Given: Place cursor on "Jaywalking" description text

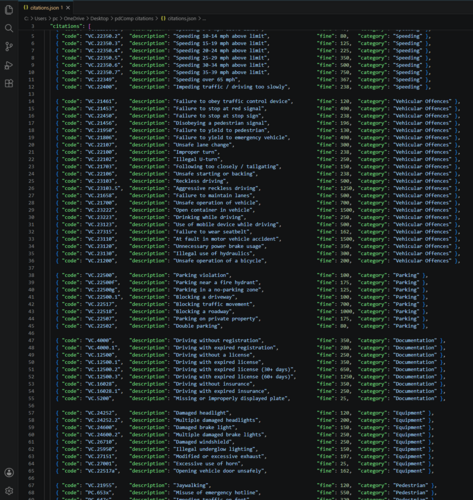Looking at the screenshot, I should click(192, 486).
